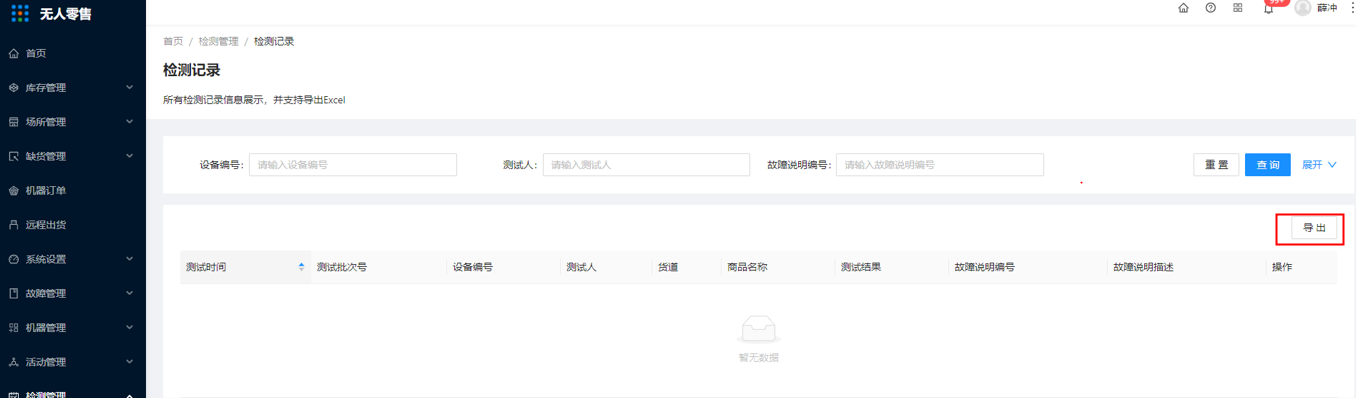1356x398 pixels.
Task: Expand the 故障管理 submenu arrow
Action: 129,293
